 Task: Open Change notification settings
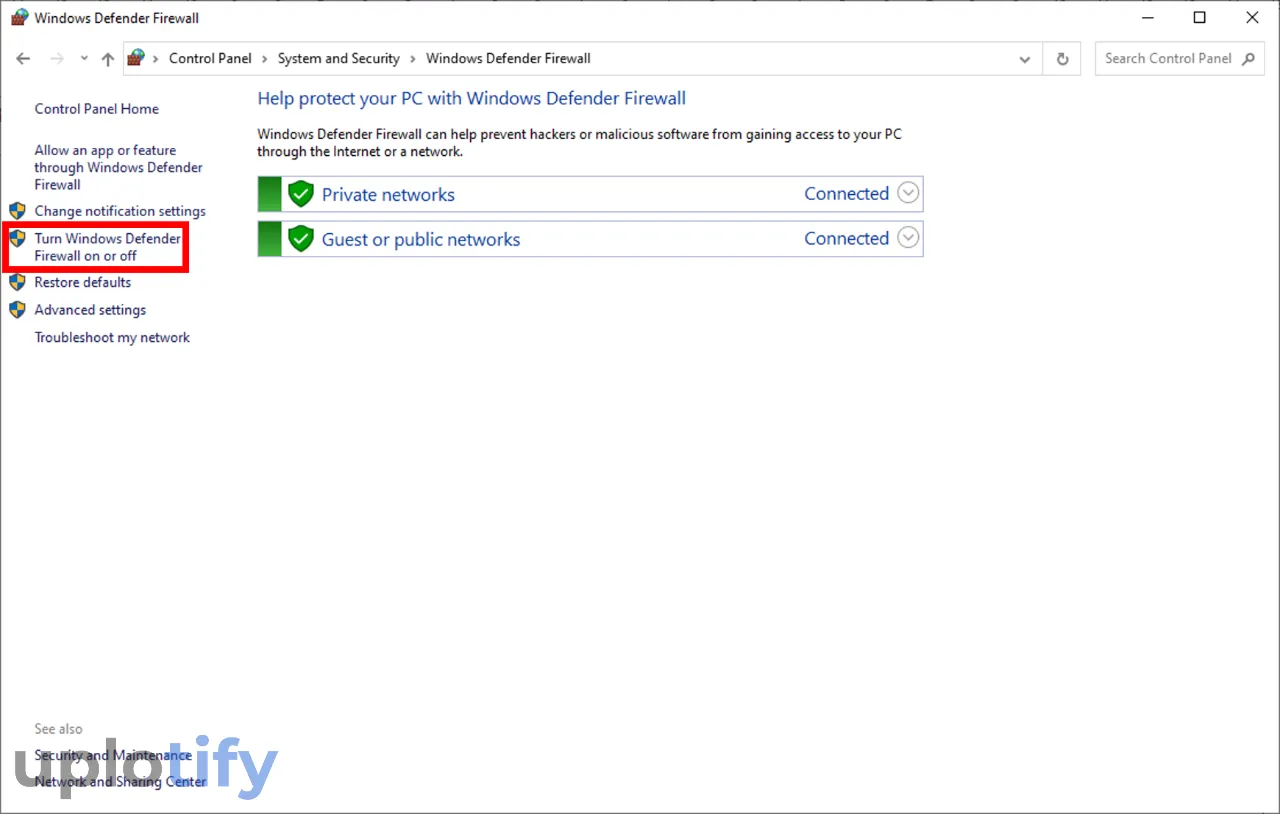point(120,211)
